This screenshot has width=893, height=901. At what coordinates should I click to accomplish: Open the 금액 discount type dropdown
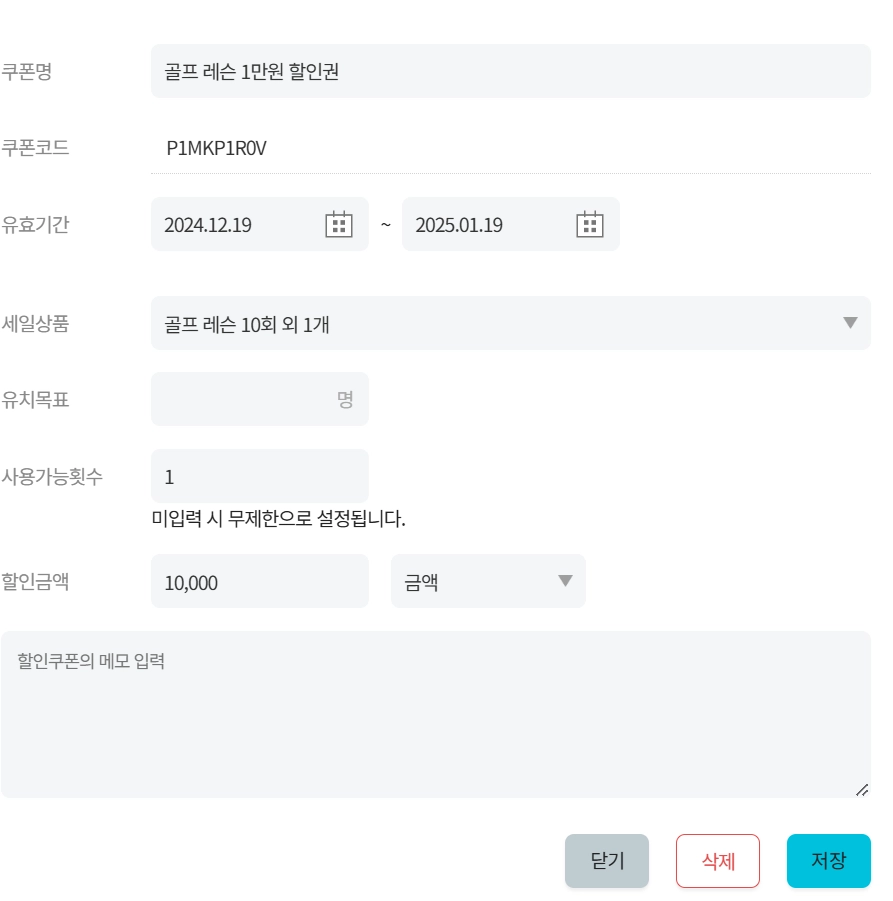click(488, 582)
